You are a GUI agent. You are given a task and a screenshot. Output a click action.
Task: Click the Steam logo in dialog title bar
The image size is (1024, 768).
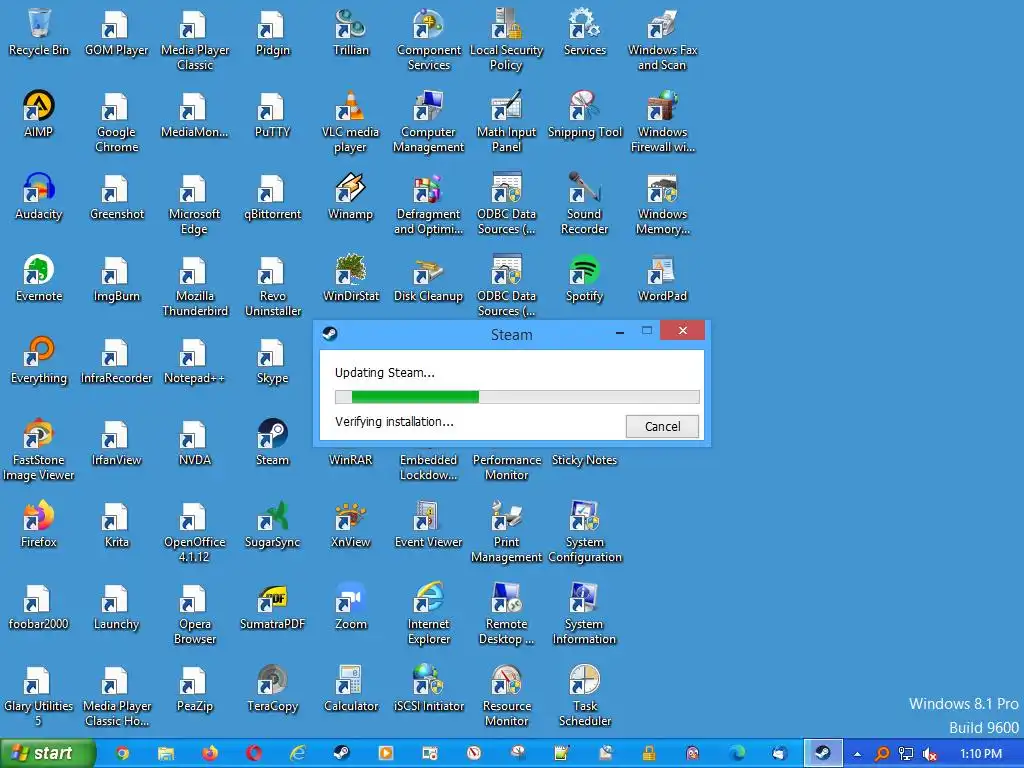330,334
